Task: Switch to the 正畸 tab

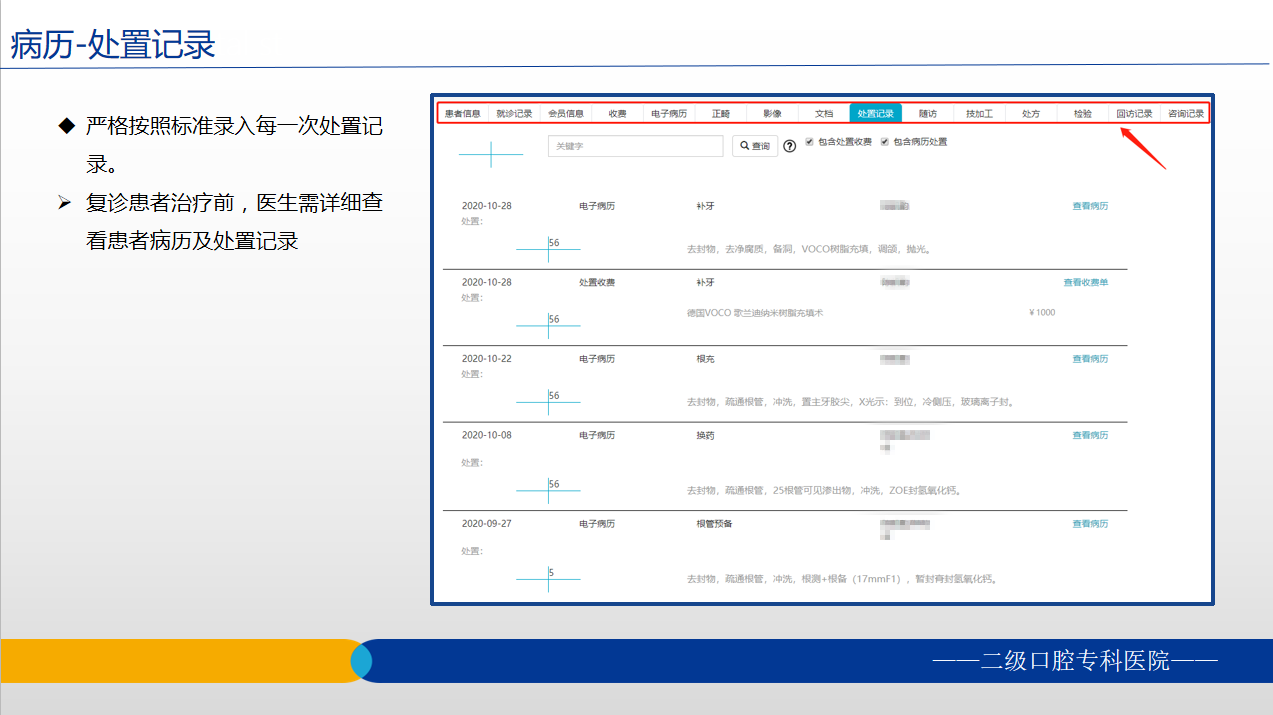Action: [720, 112]
